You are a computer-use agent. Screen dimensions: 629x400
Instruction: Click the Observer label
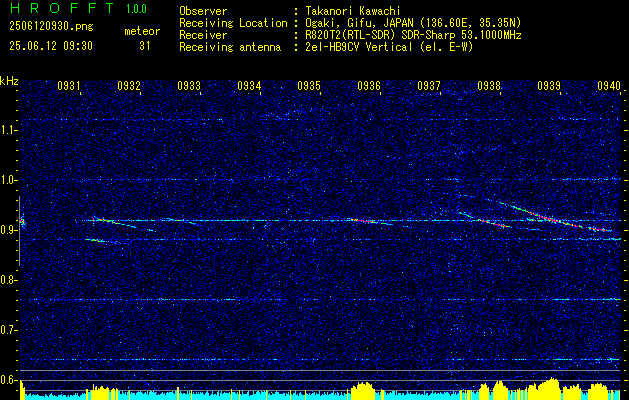(x=203, y=11)
